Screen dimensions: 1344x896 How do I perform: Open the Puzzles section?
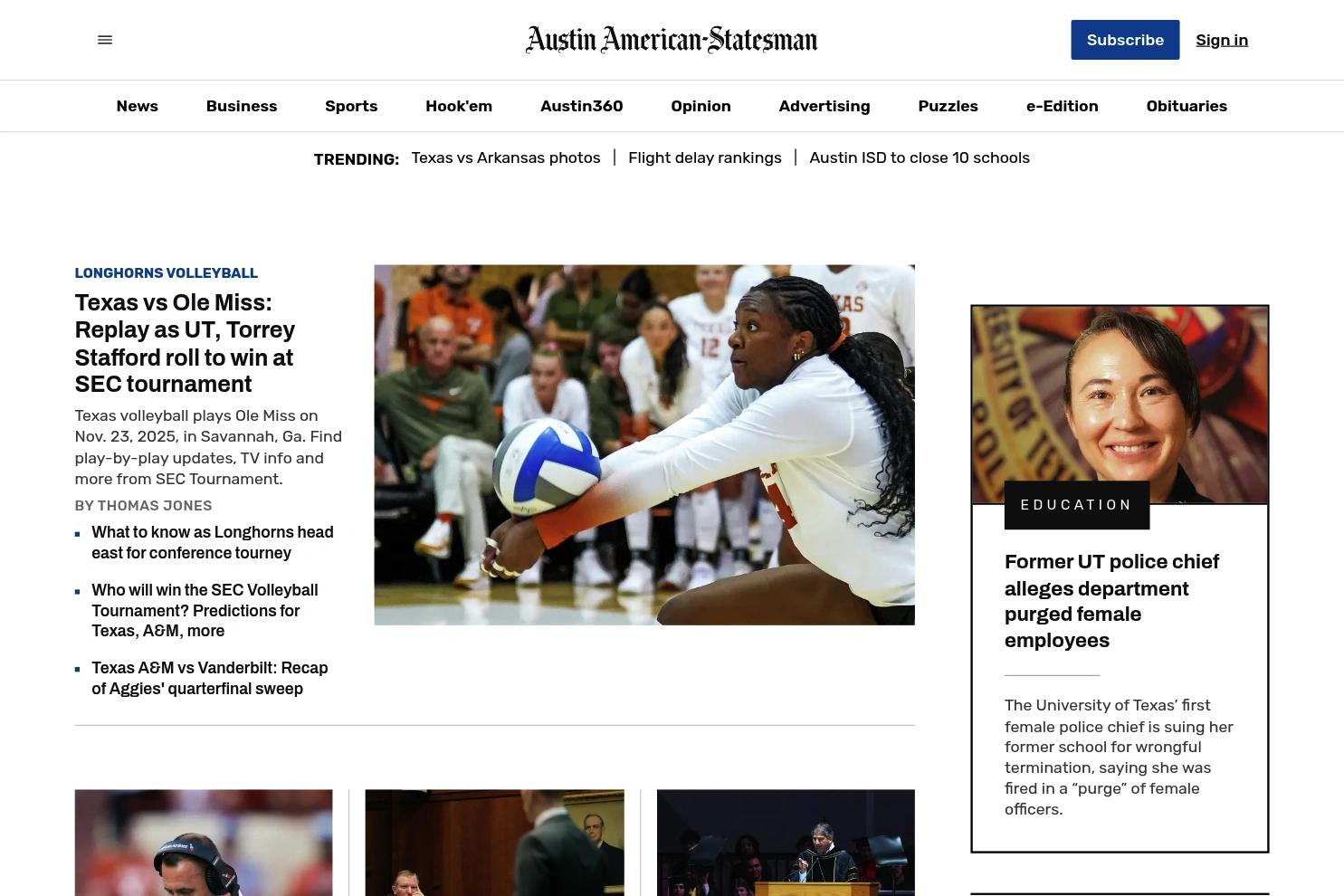948,106
